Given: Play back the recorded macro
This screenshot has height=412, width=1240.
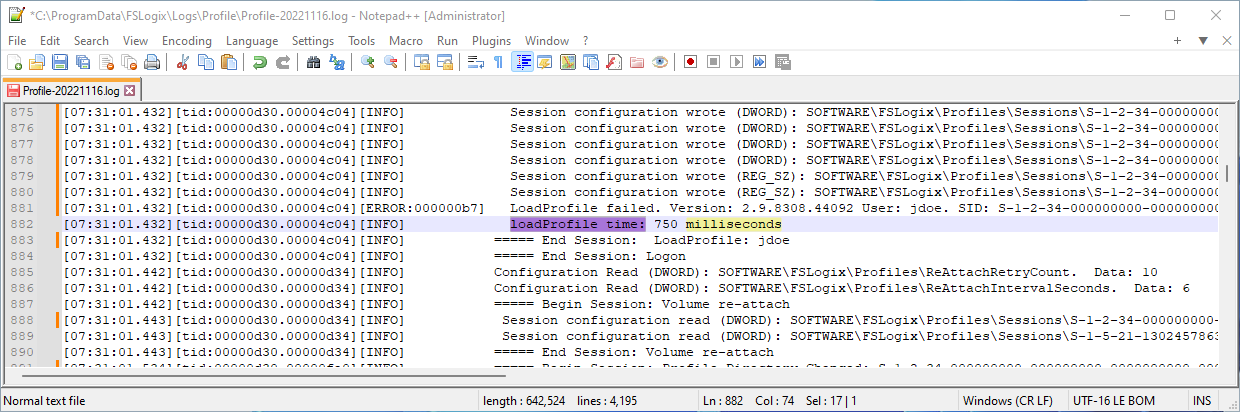Looking at the screenshot, I should tap(736, 62).
